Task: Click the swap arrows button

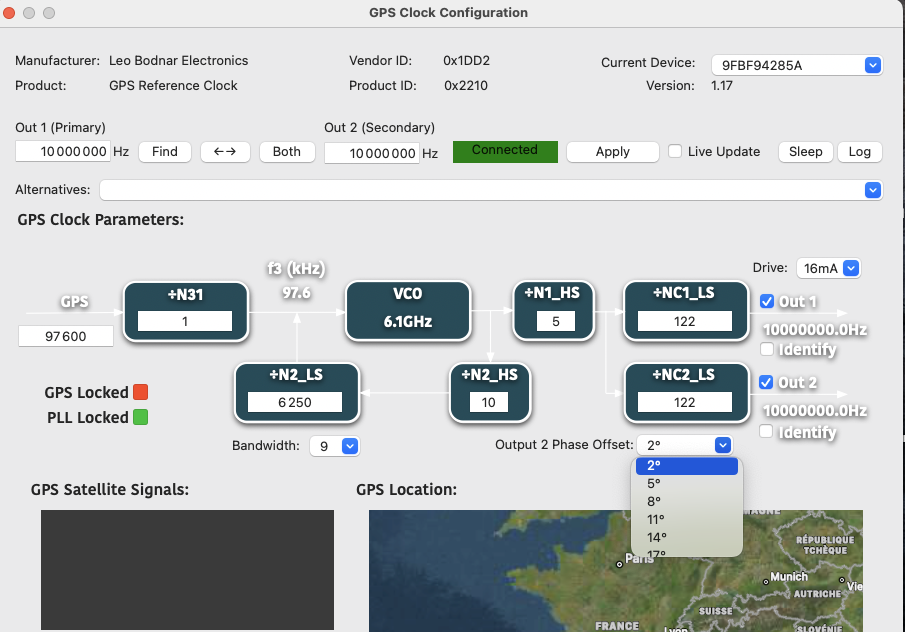Action: click(225, 152)
